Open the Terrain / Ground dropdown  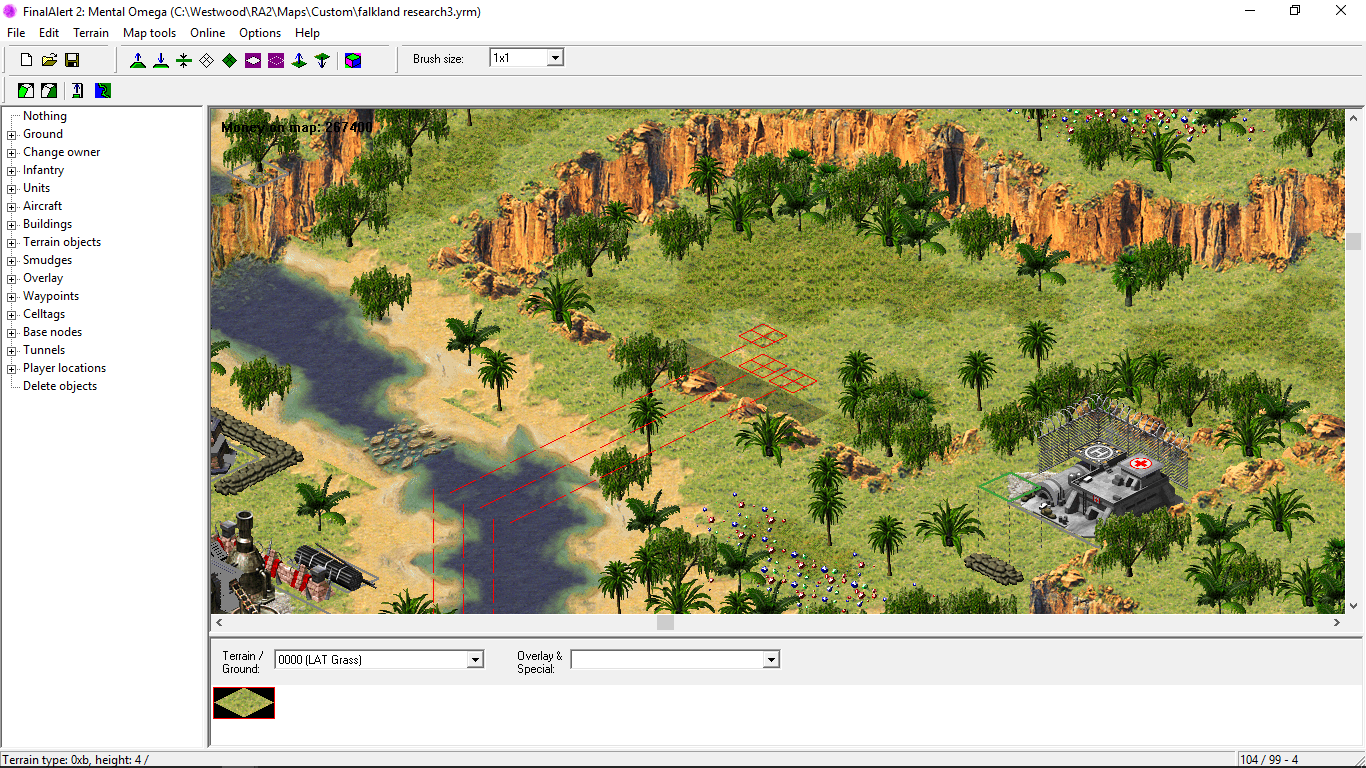point(475,660)
